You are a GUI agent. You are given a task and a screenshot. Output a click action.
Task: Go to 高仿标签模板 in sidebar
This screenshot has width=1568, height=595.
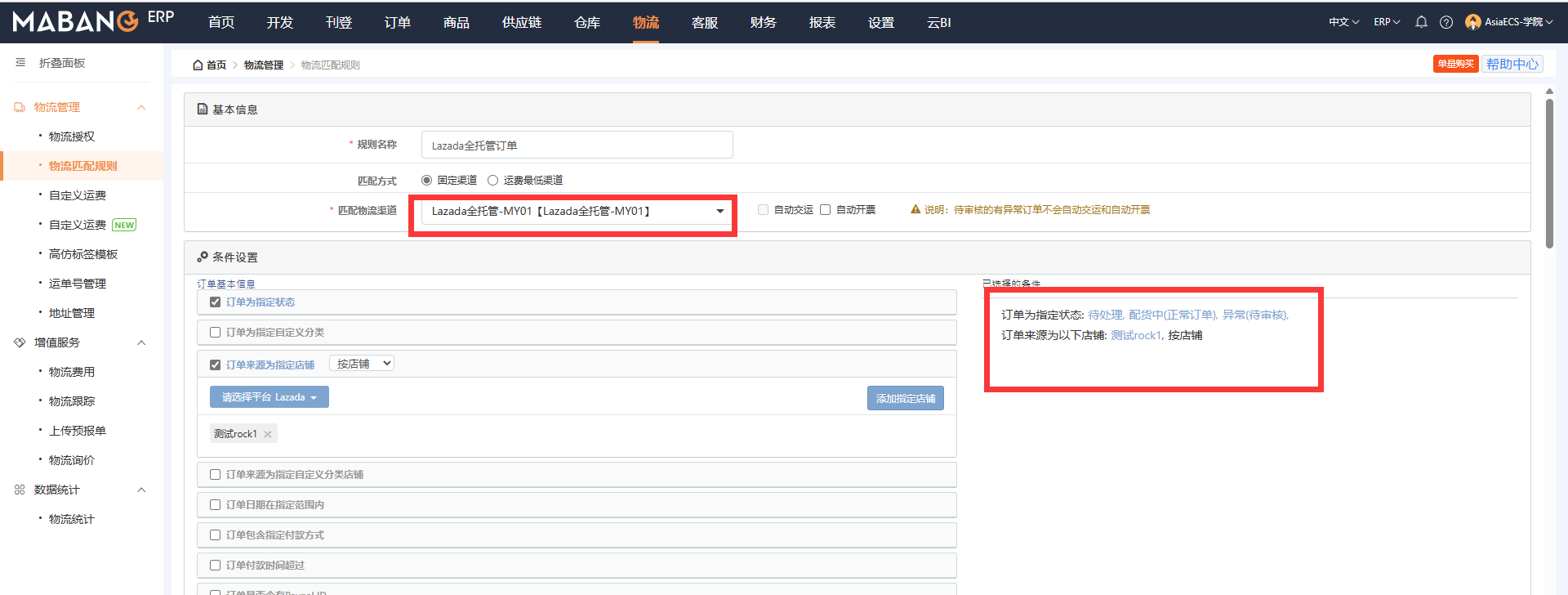pyautogui.click(x=83, y=254)
